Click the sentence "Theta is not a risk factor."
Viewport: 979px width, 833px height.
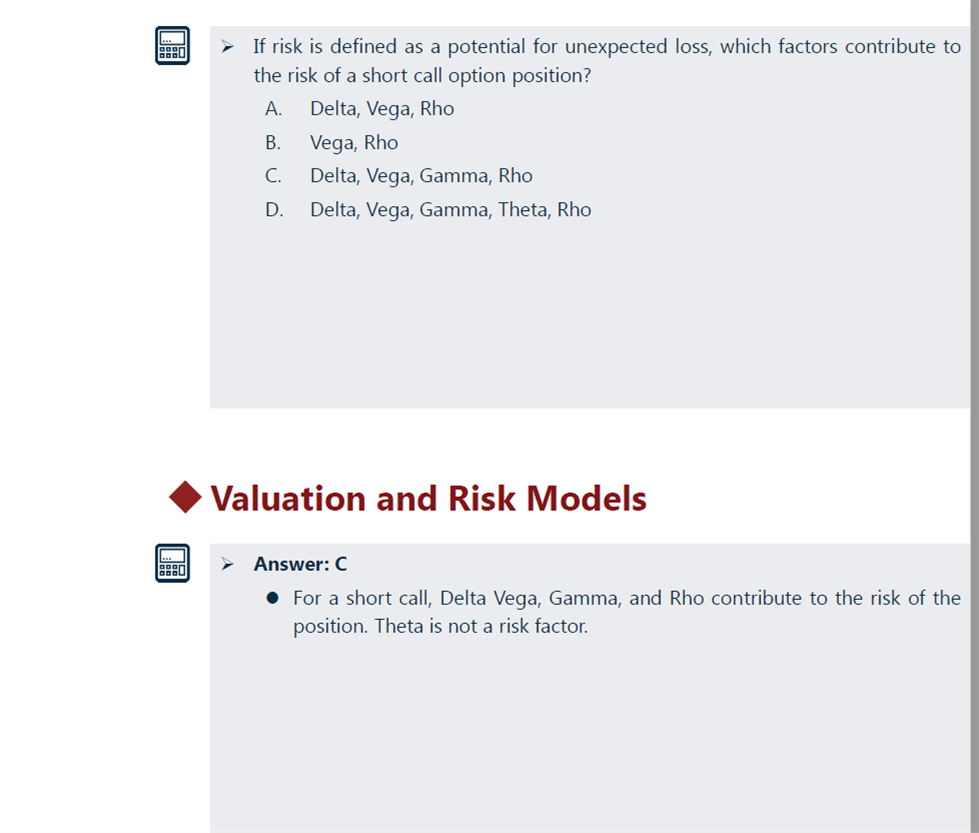click(x=480, y=627)
